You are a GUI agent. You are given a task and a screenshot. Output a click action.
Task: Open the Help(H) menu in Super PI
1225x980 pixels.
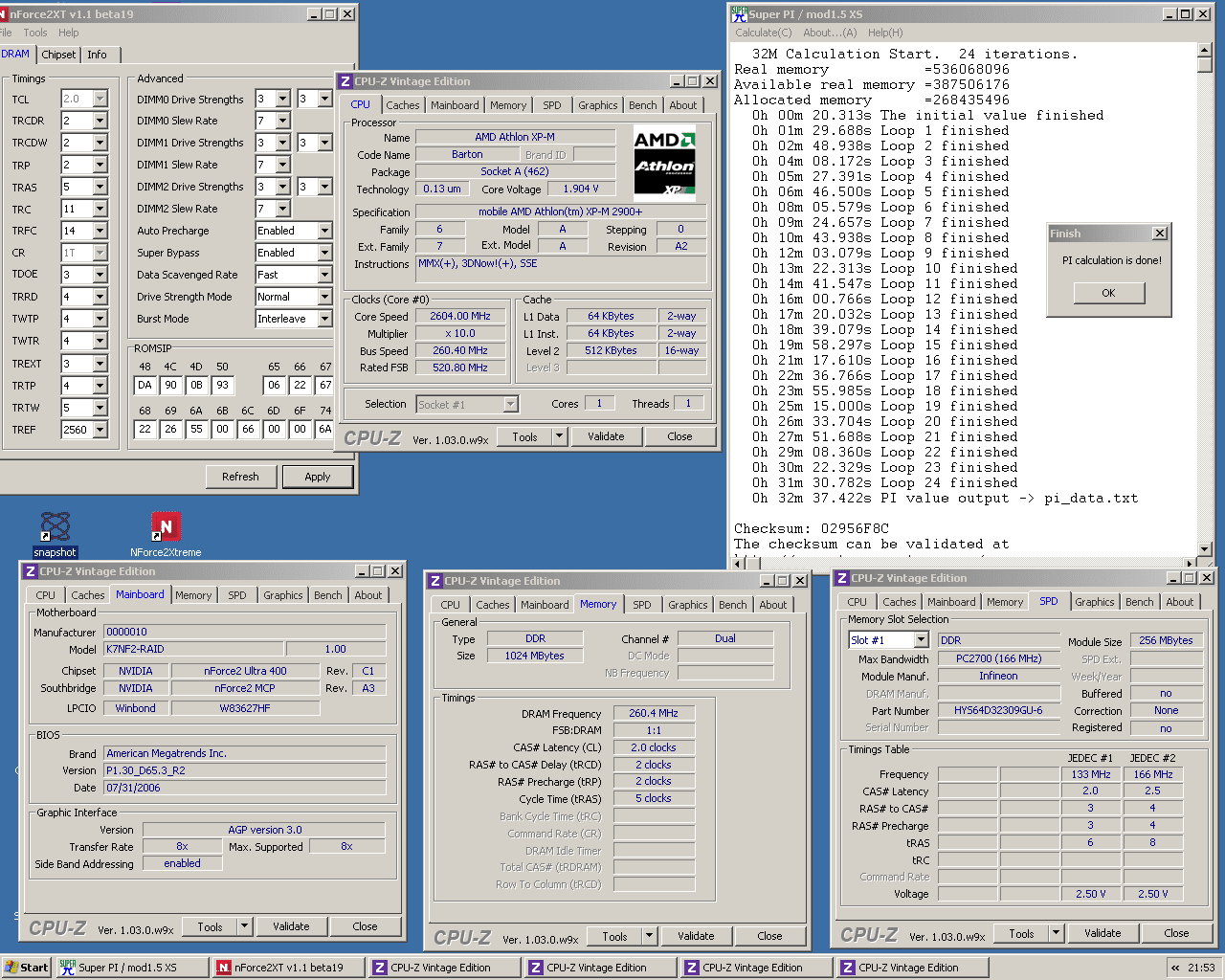click(885, 33)
